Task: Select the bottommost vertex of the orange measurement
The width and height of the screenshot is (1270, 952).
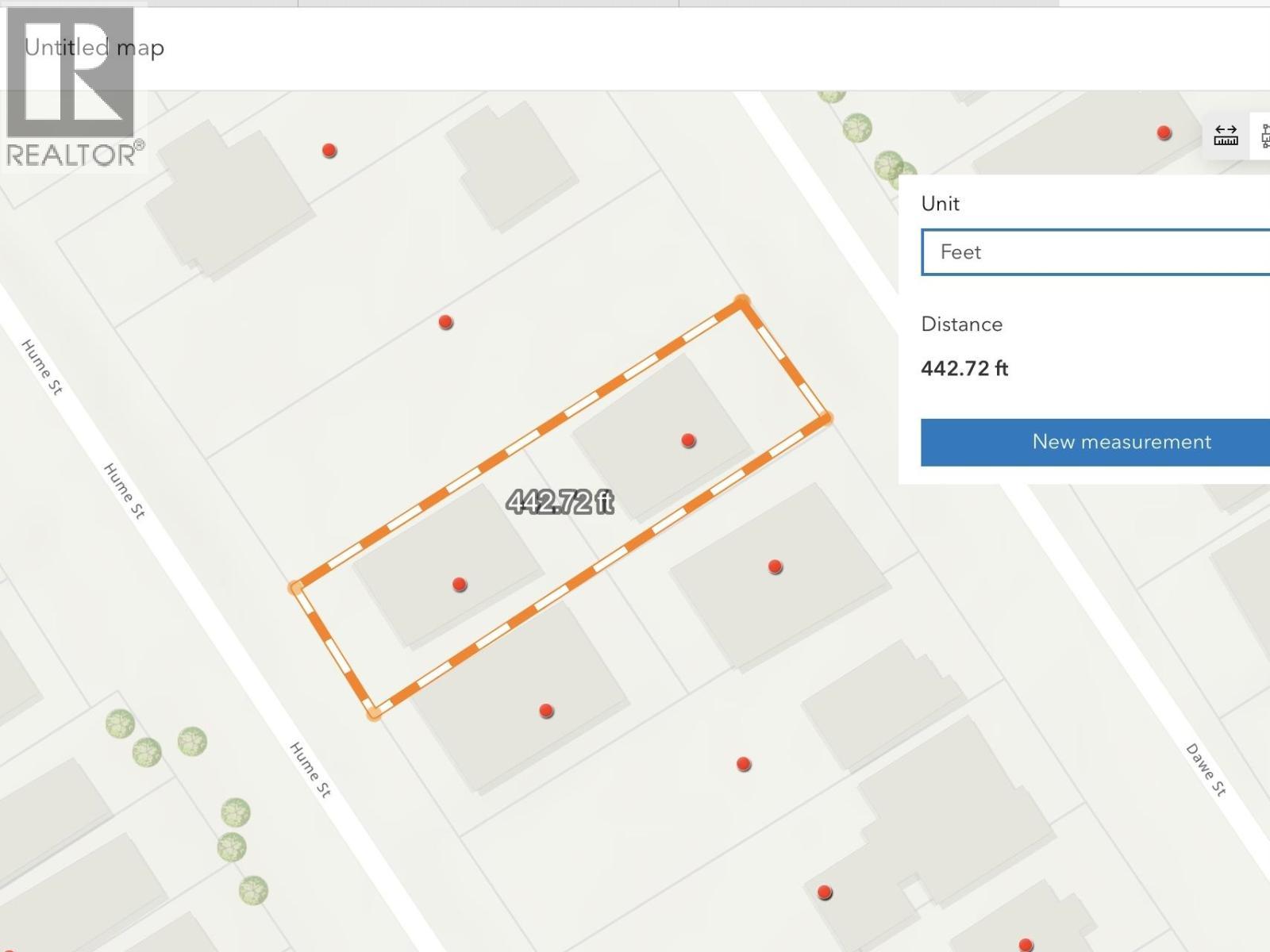Action: pyautogui.click(x=374, y=713)
